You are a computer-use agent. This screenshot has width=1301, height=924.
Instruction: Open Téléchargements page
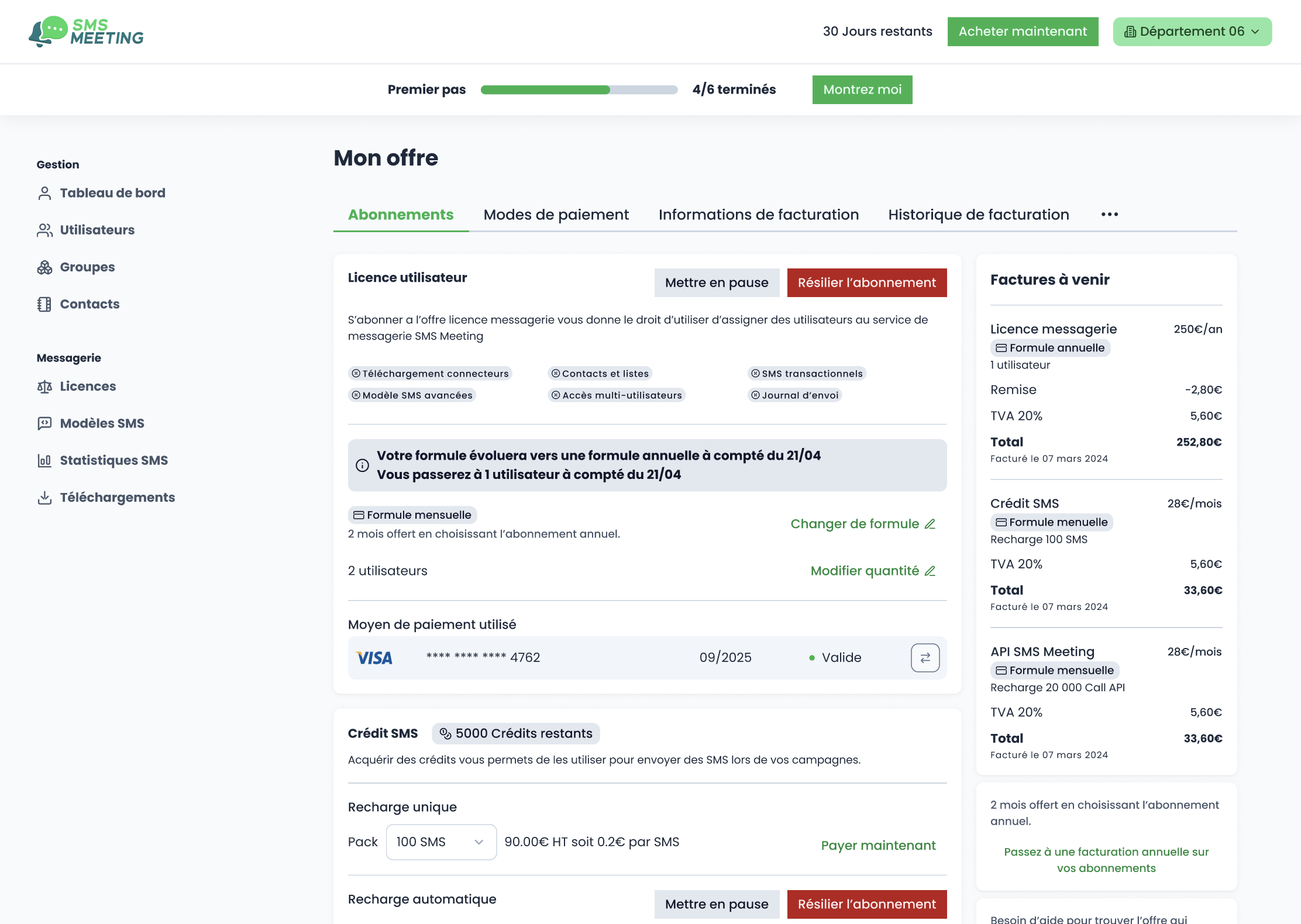click(x=106, y=498)
